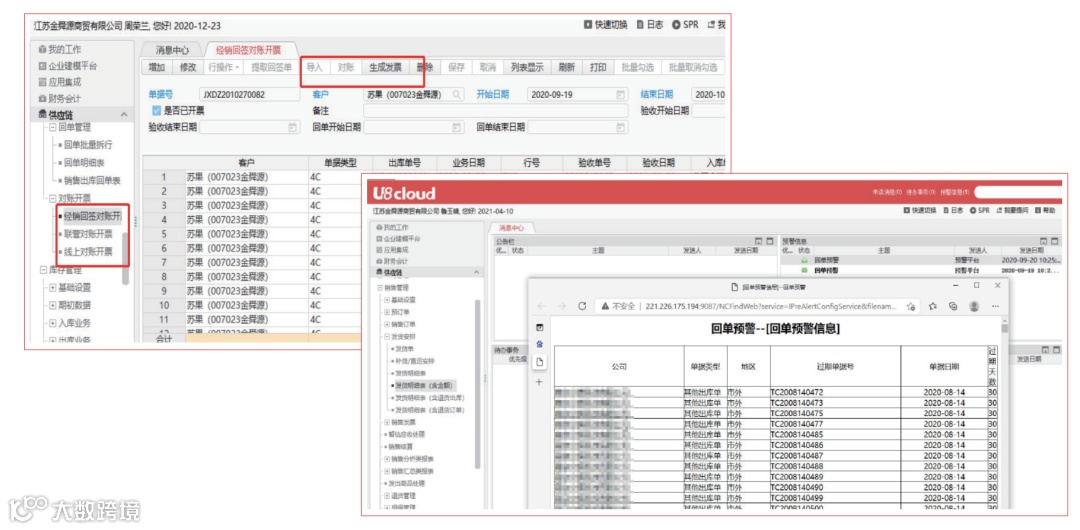Open calendar icon of 开始日期 field
The height and width of the screenshot is (530, 1080).
pos(621,94)
